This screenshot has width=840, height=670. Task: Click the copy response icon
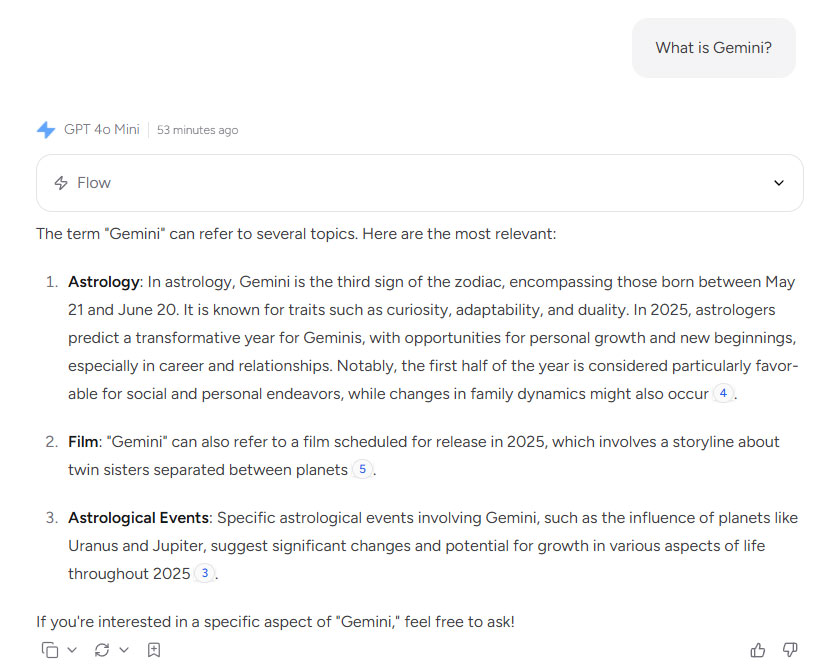tap(50, 650)
